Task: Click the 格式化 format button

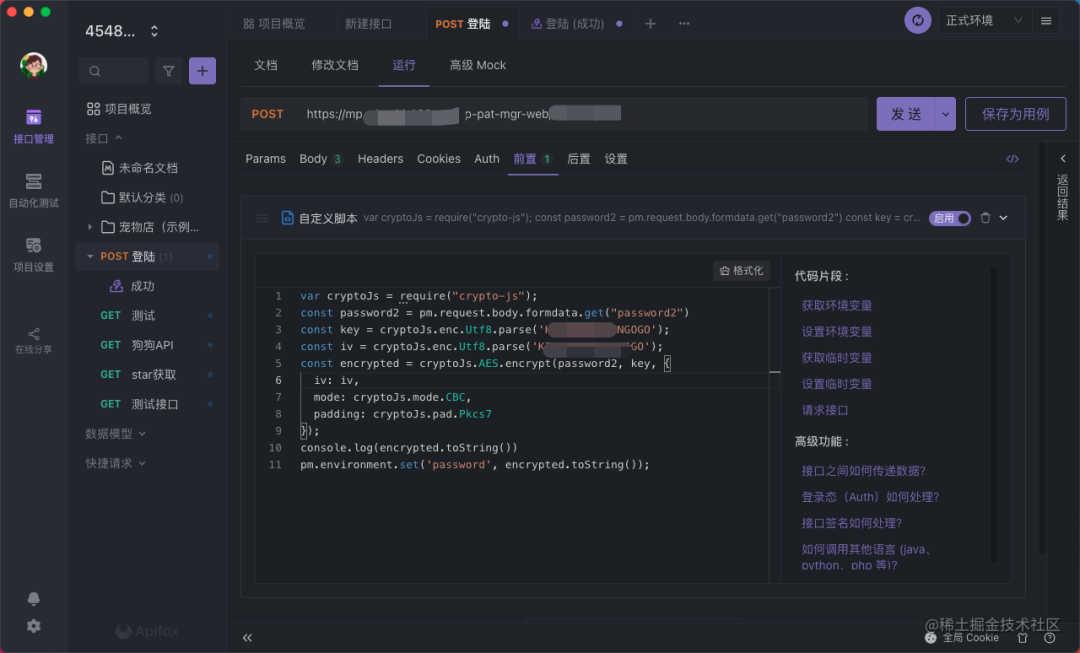Action: (x=741, y=270)
